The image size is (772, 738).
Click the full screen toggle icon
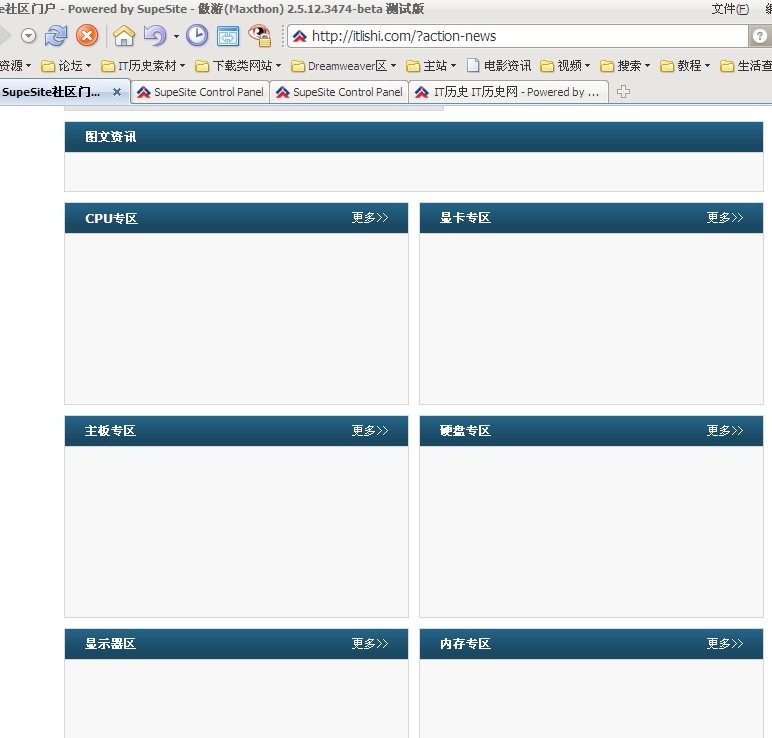[x=228, y=36]
